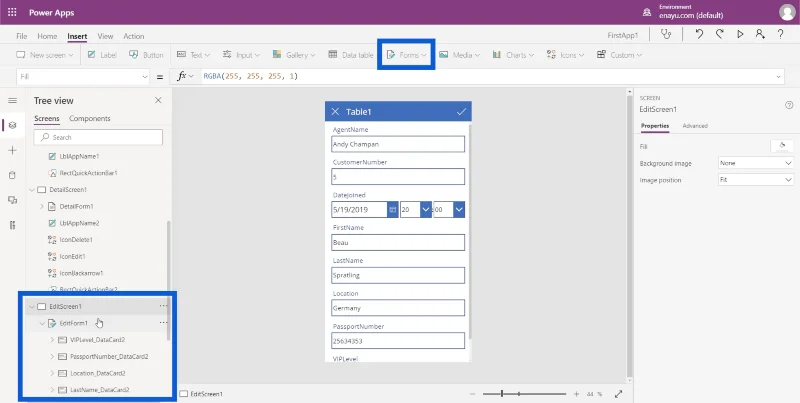
Task: Expand VIPLevel_DataCard2 node
Action: point(52,340)
